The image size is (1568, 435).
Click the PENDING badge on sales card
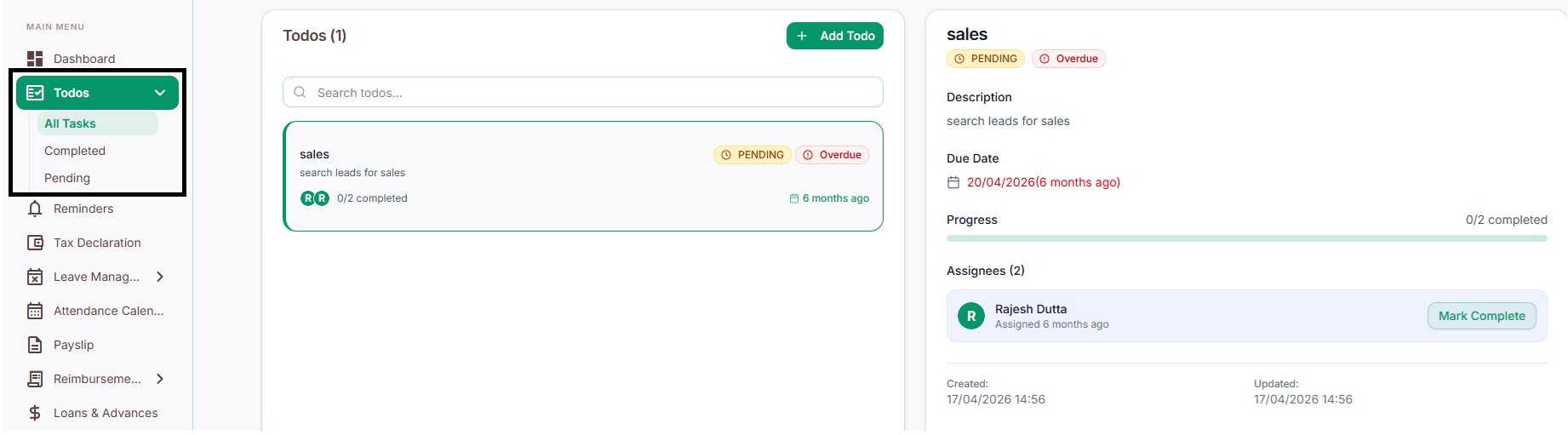pos(753,155)
